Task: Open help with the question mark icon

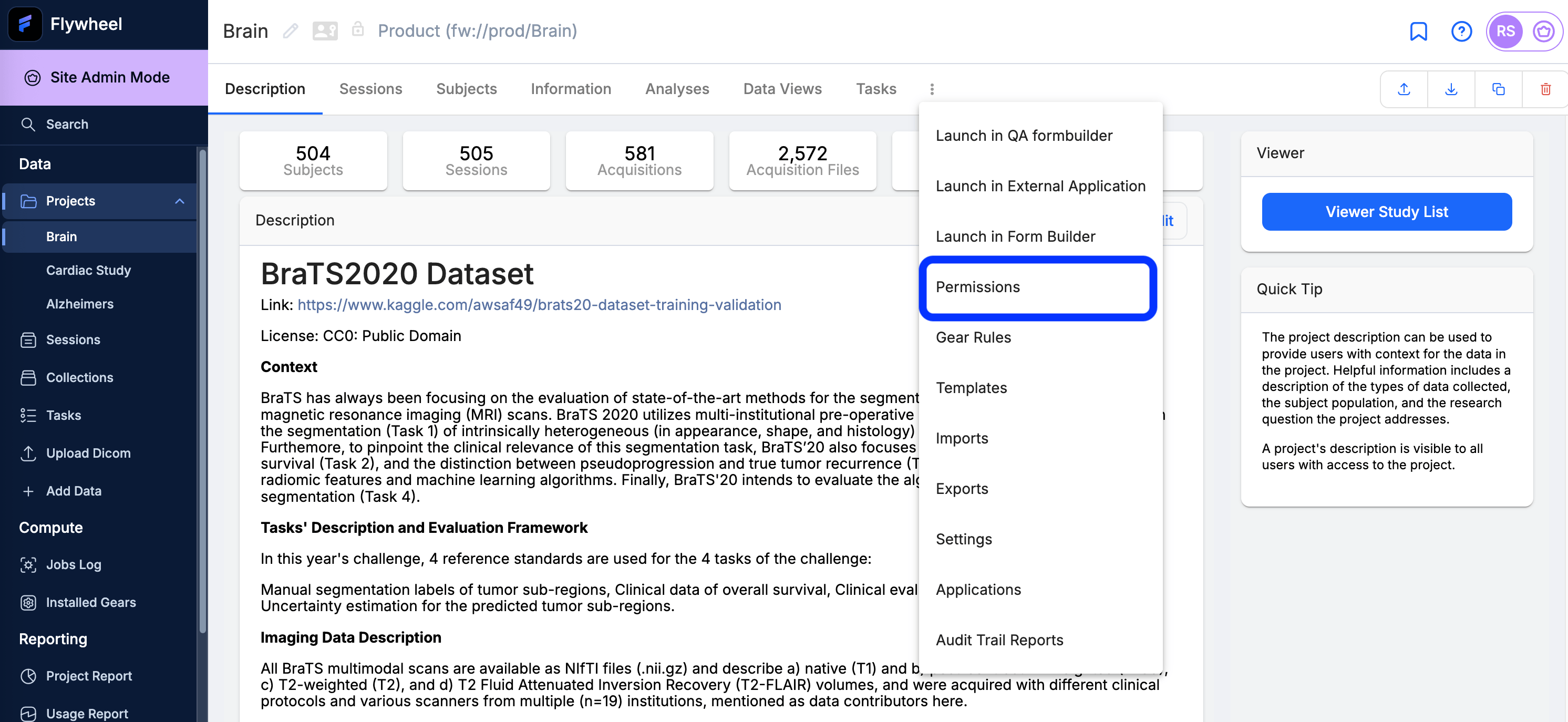Action: coord(1461,31)
